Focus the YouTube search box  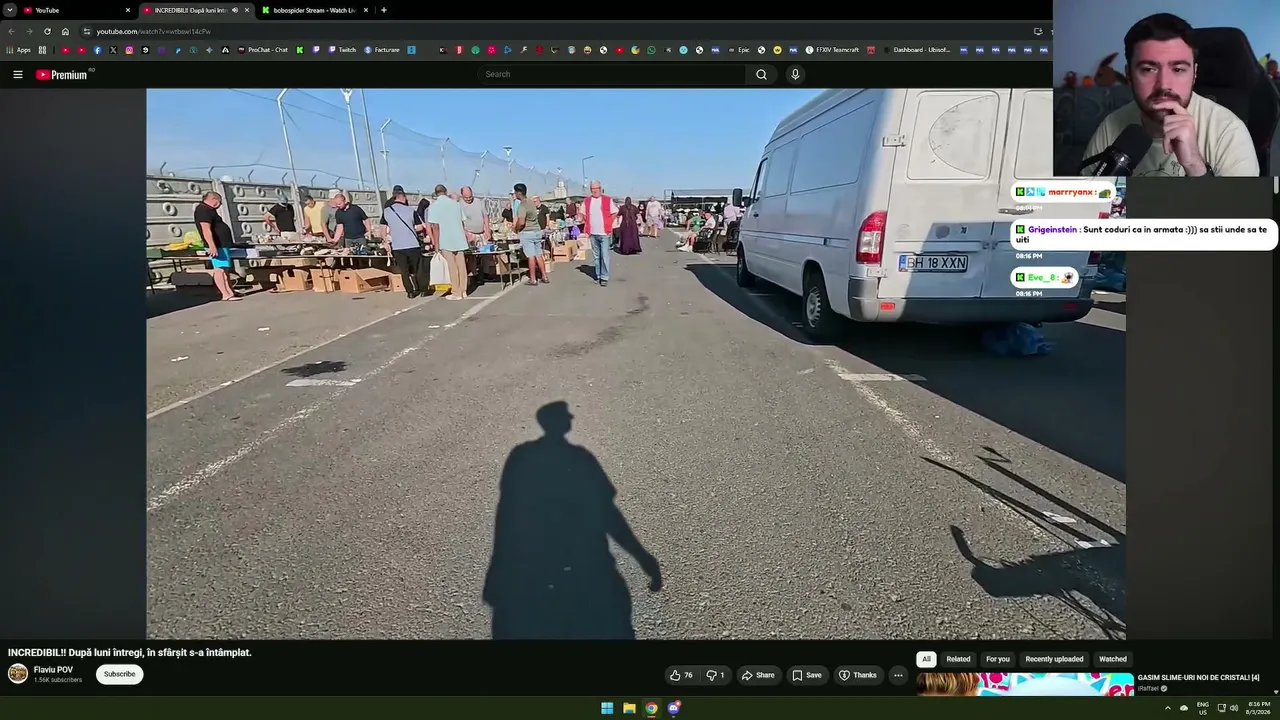point(611,74)
